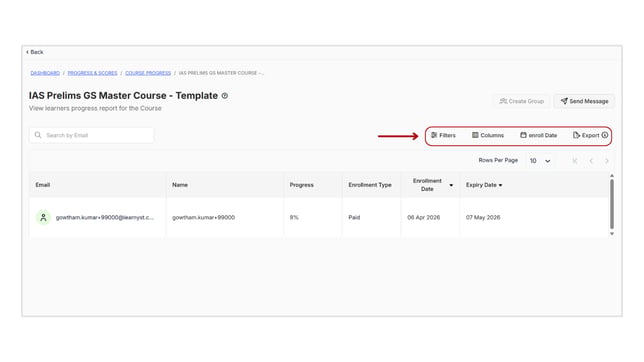Go to previous page arrow
644x362 pixels.
click(x=591, y=161)
